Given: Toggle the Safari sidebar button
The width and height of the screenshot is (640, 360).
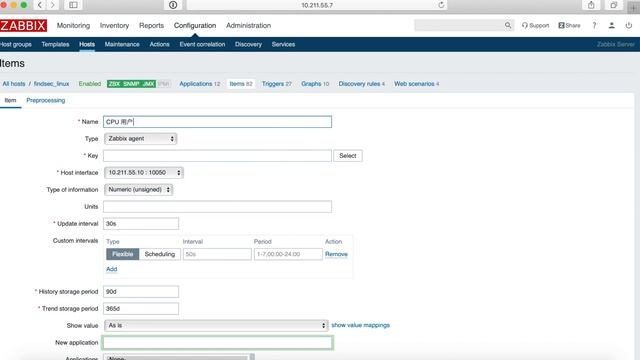Looking at the screenshot, I should click(73, 5).
